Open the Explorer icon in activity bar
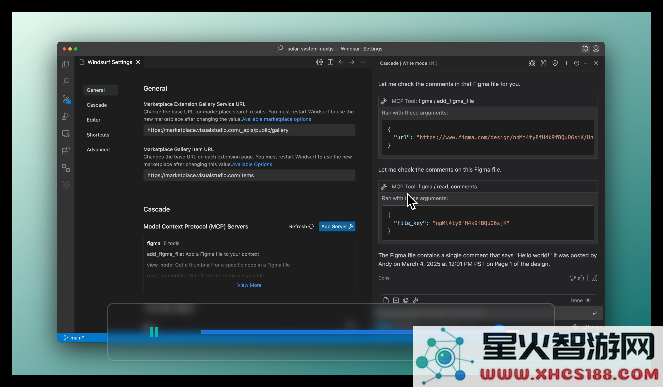Viewport: 663px width, 387px height. [66, 64]
